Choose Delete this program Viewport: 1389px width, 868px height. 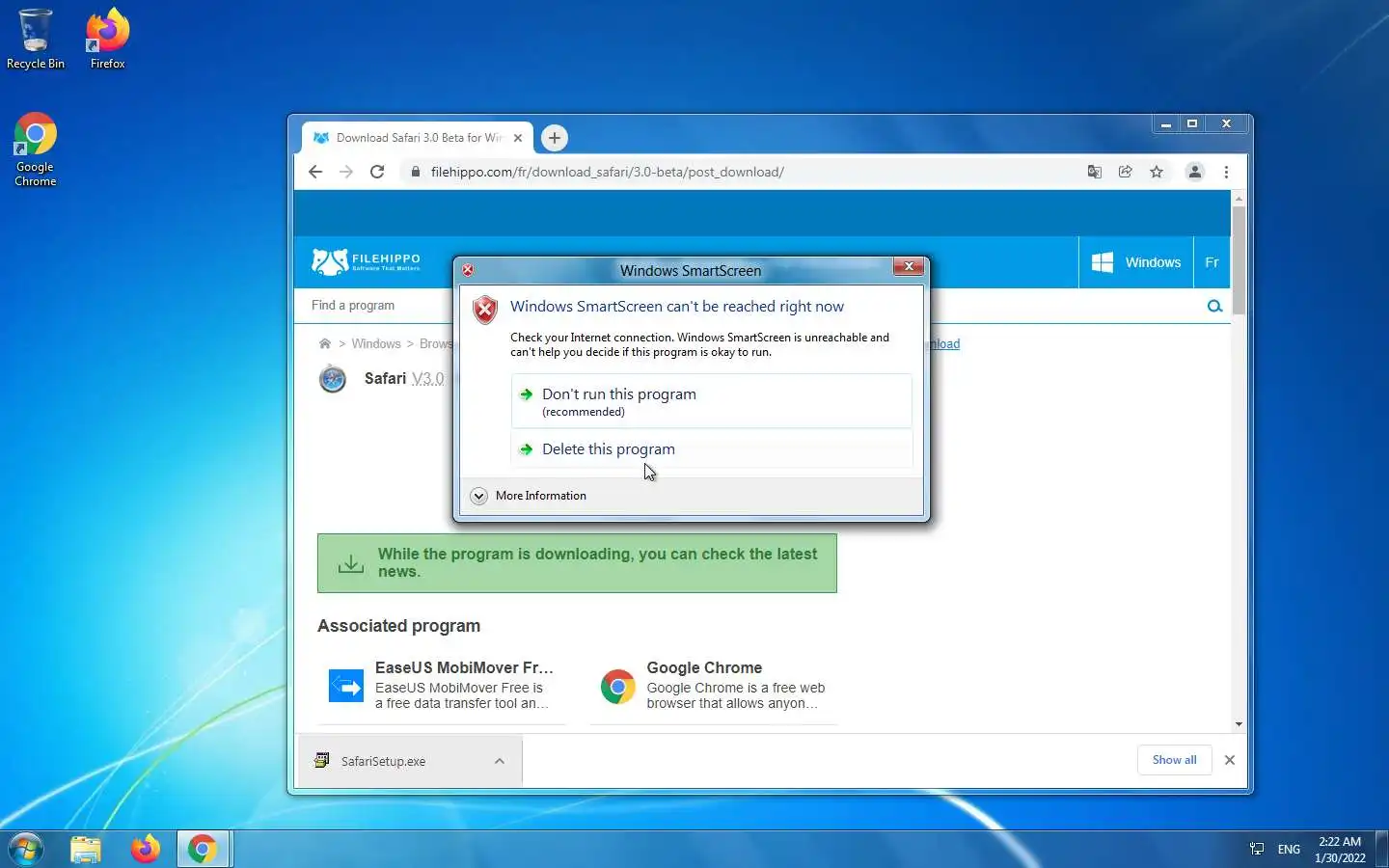pos(712,449)
